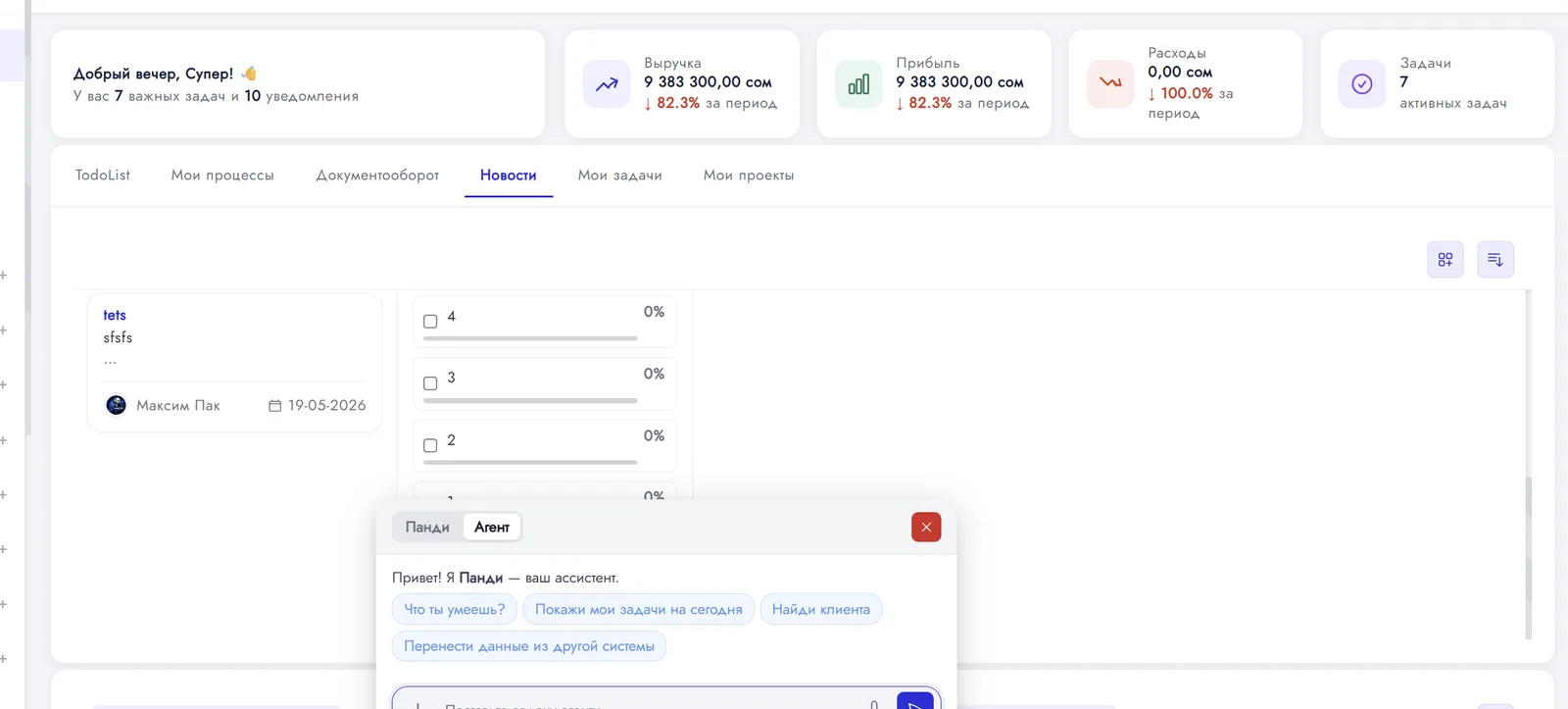The width and height of the screenshot is (1568, 709).
Task: Open the tets news card title
Action: tap(115, 315)
